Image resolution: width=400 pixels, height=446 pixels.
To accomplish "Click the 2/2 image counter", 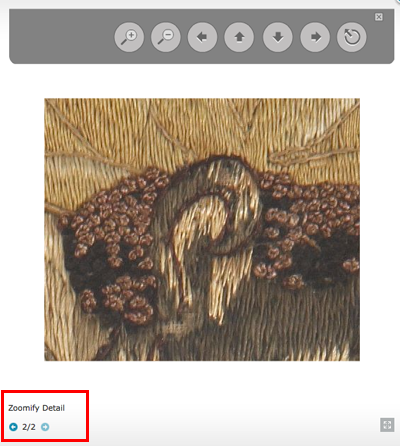I will coord(29,427).
